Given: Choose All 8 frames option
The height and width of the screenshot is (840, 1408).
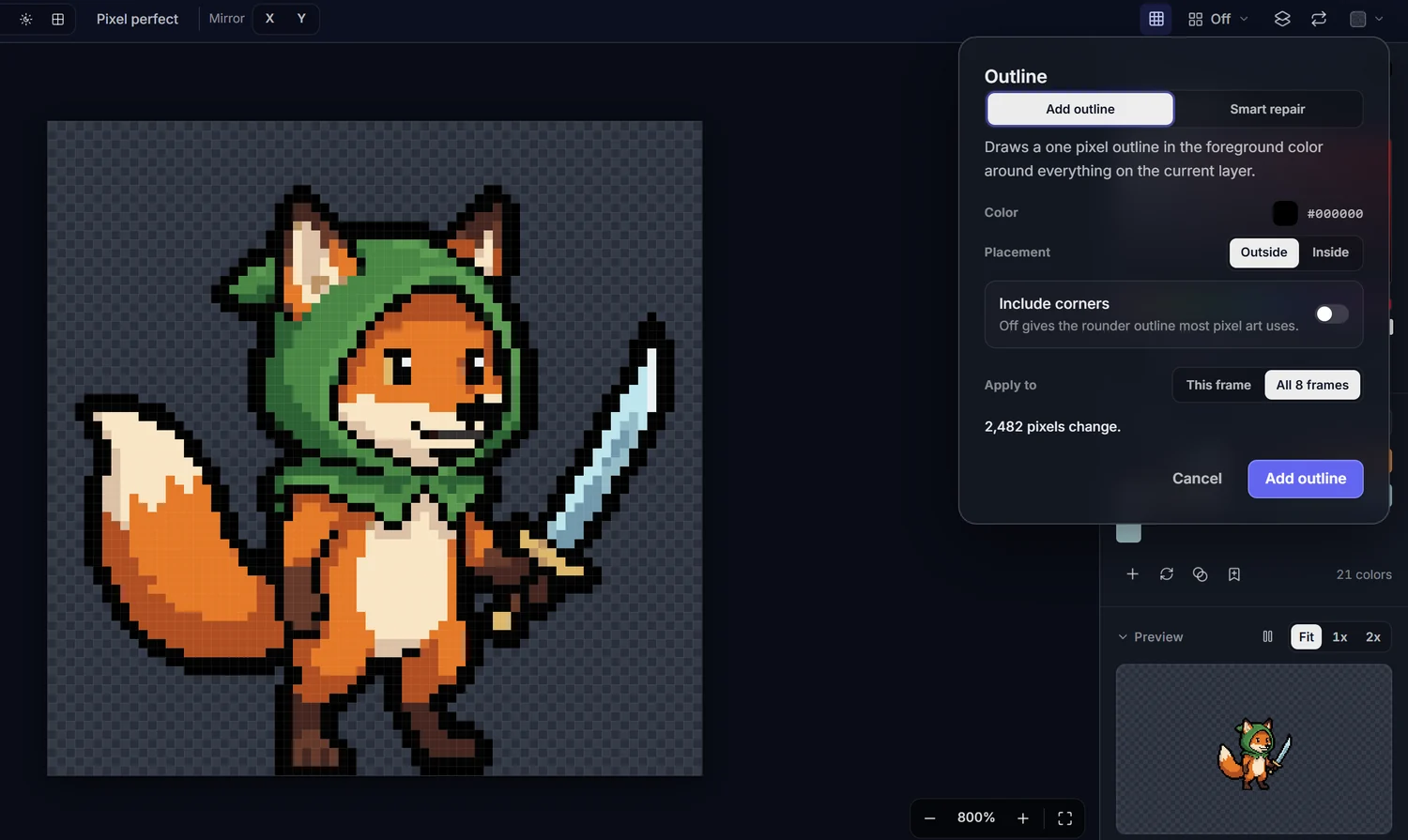Looking at the screenshot, I should (x=1312, y=385).
